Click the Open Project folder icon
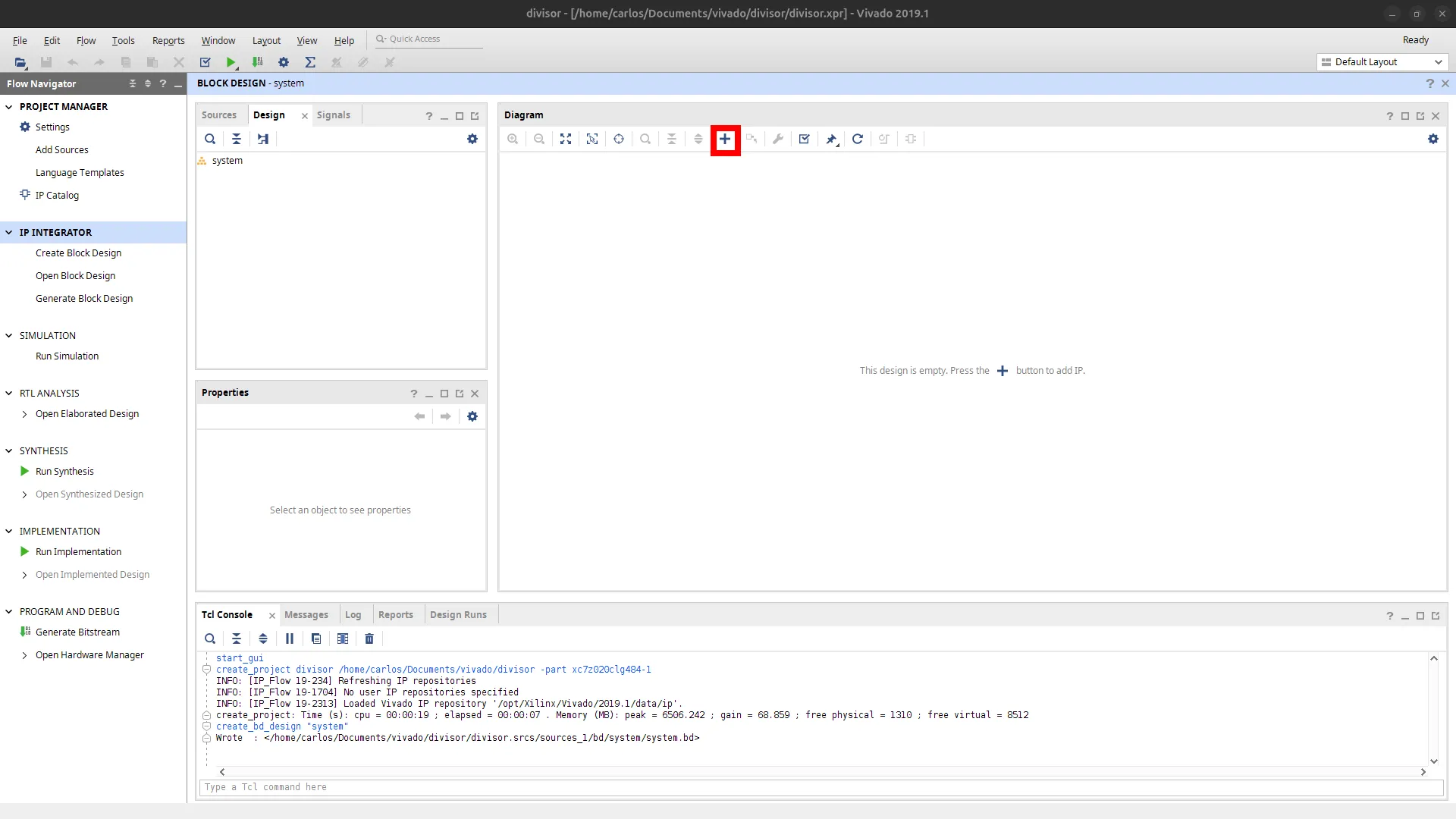The width and height of the screenshot is (1456, 819). click(20, 62)
